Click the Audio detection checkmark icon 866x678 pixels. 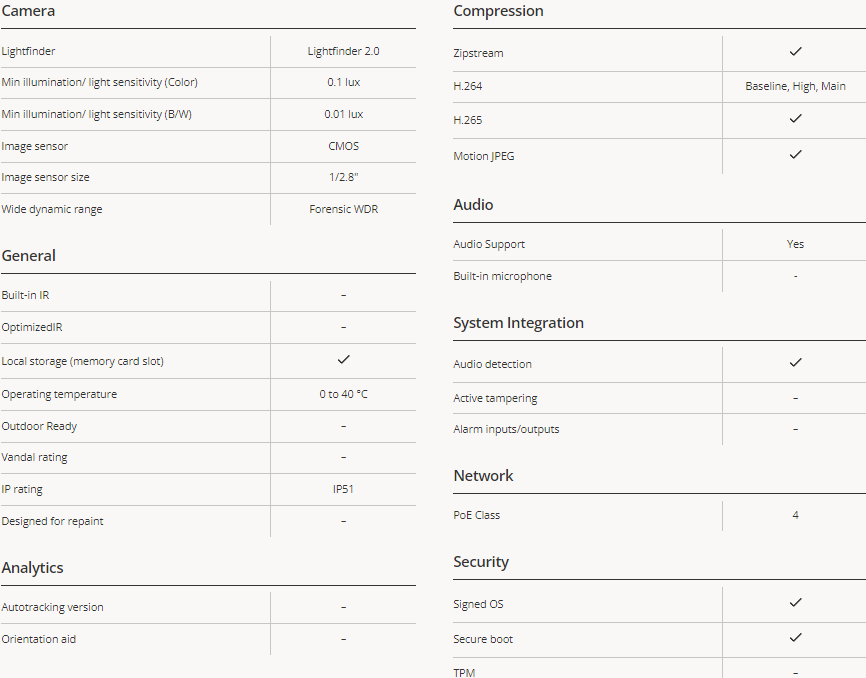tap(795, 362)
